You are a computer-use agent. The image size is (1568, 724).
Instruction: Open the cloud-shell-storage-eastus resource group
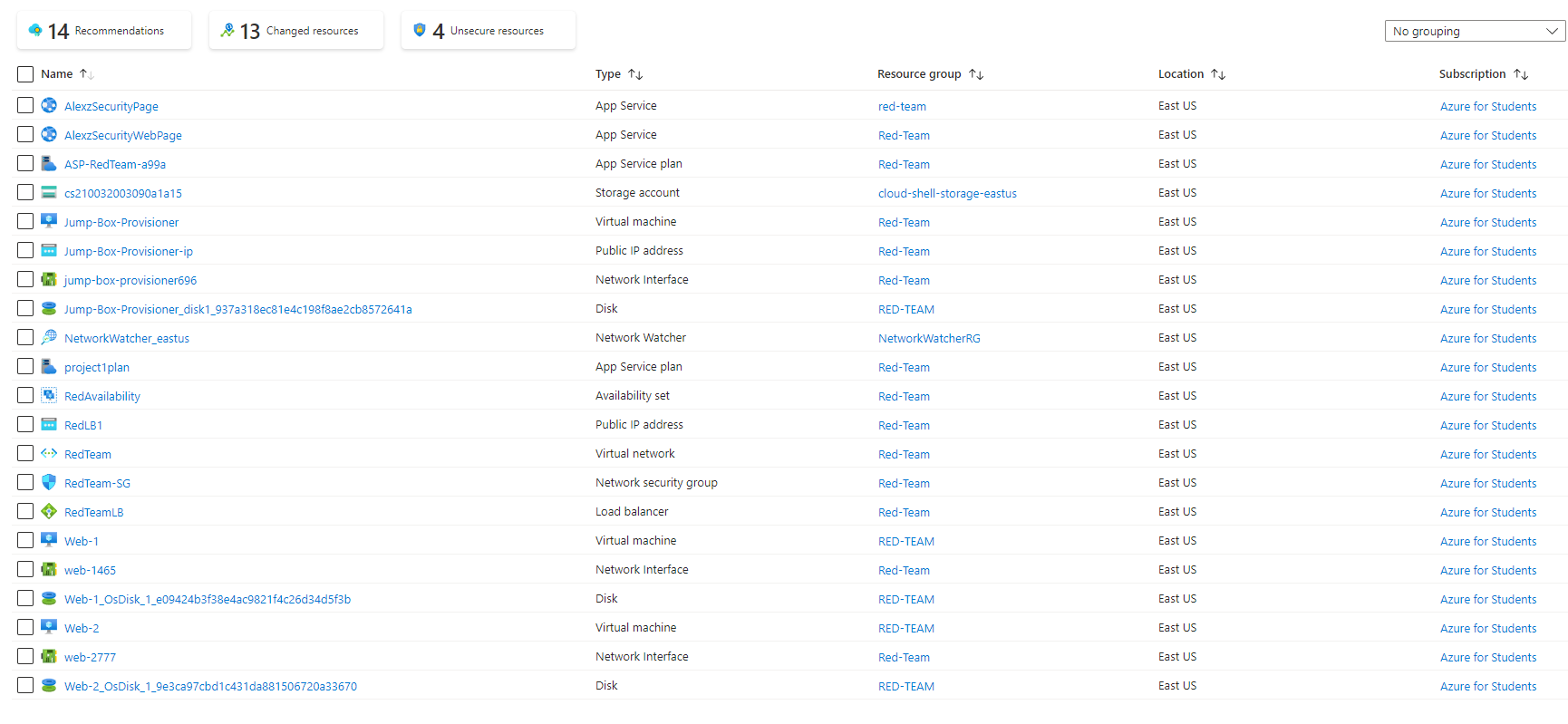[x=947, y=193]
